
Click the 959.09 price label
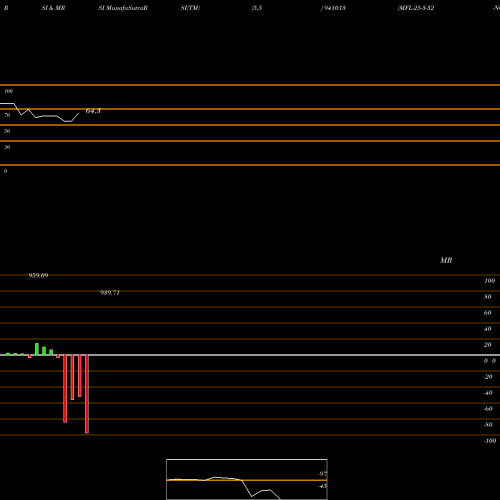(x=38, y=276)
